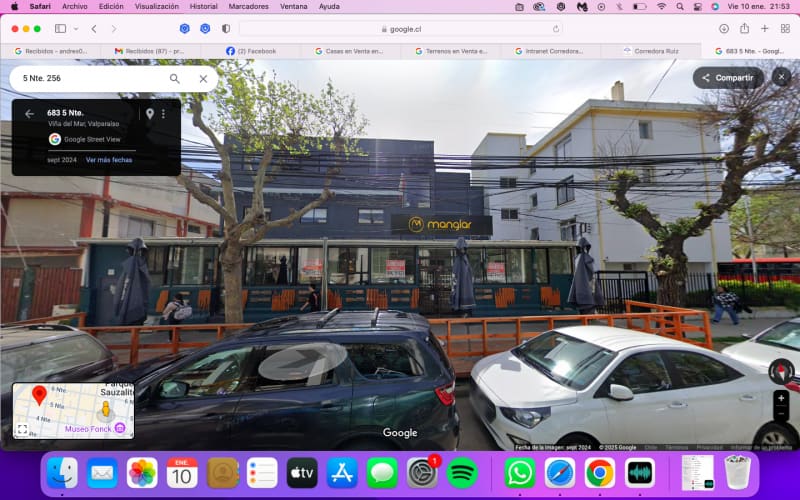Open Spotlight search in menu bar
800x500 pixels.
click(680, 7)
